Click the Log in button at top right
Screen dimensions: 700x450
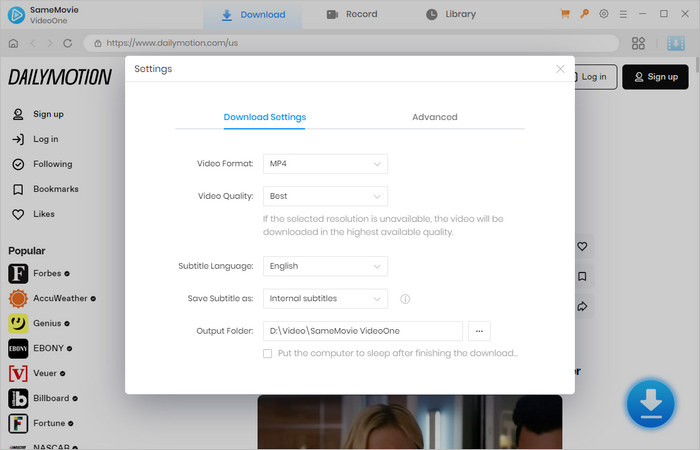(x=594, y=77)
